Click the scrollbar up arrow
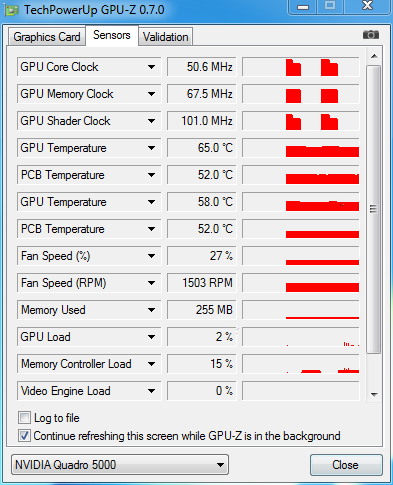 374,56
